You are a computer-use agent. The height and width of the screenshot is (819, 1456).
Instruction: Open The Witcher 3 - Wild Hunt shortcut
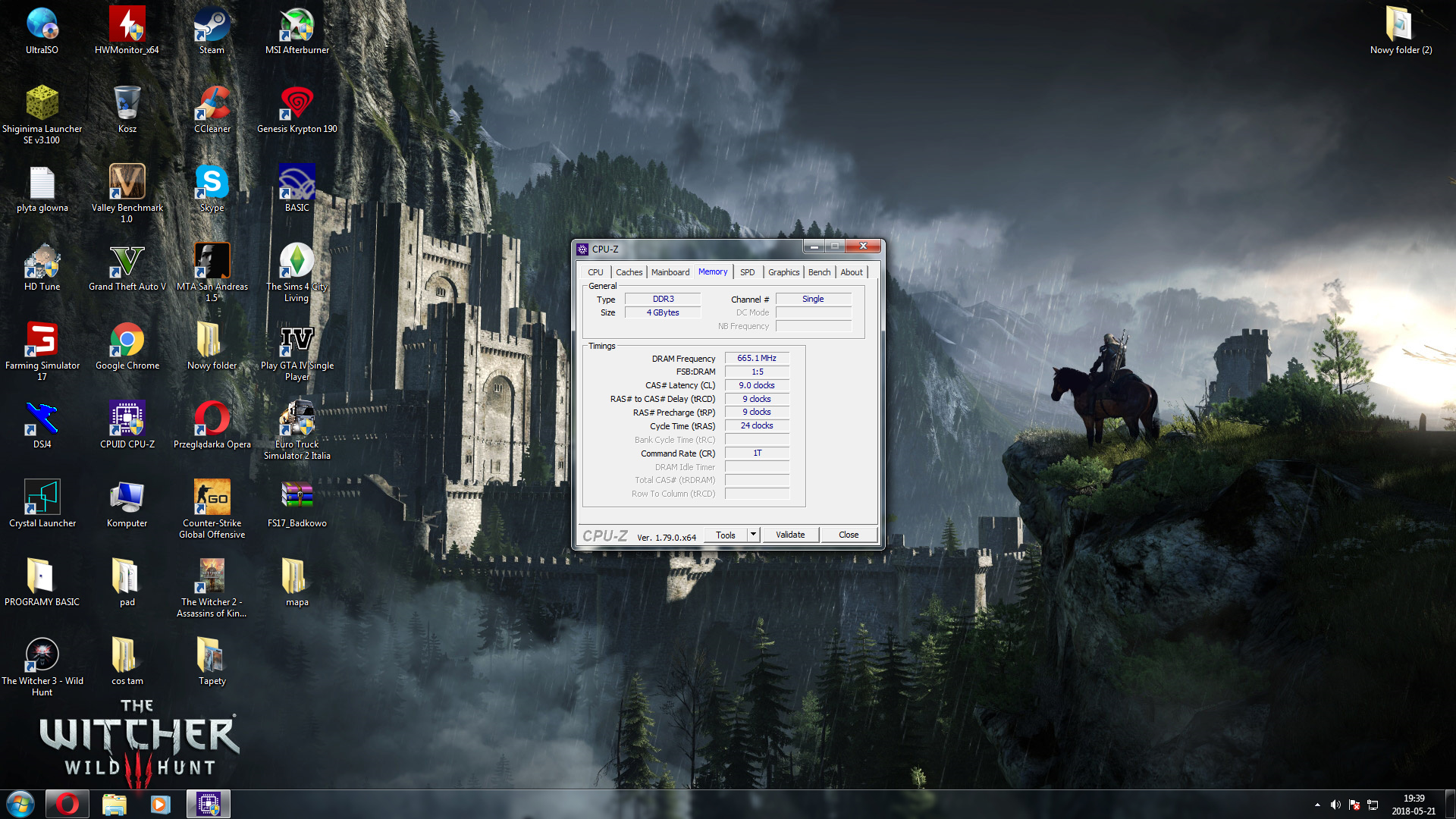42,667
